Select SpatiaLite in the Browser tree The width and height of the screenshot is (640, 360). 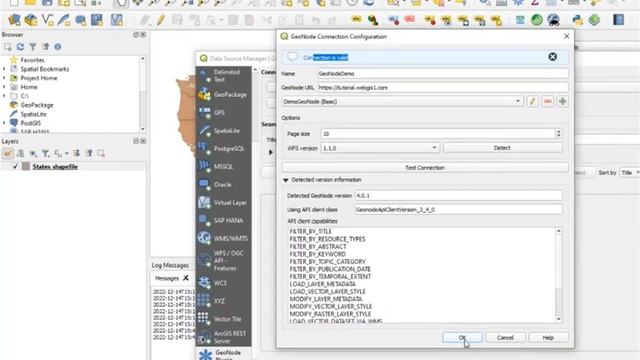33,114
